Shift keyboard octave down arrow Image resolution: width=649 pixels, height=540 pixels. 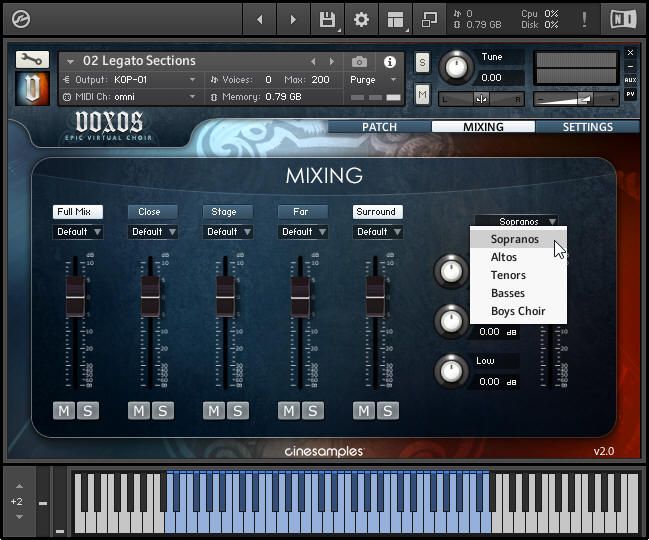tap(19, 517)
